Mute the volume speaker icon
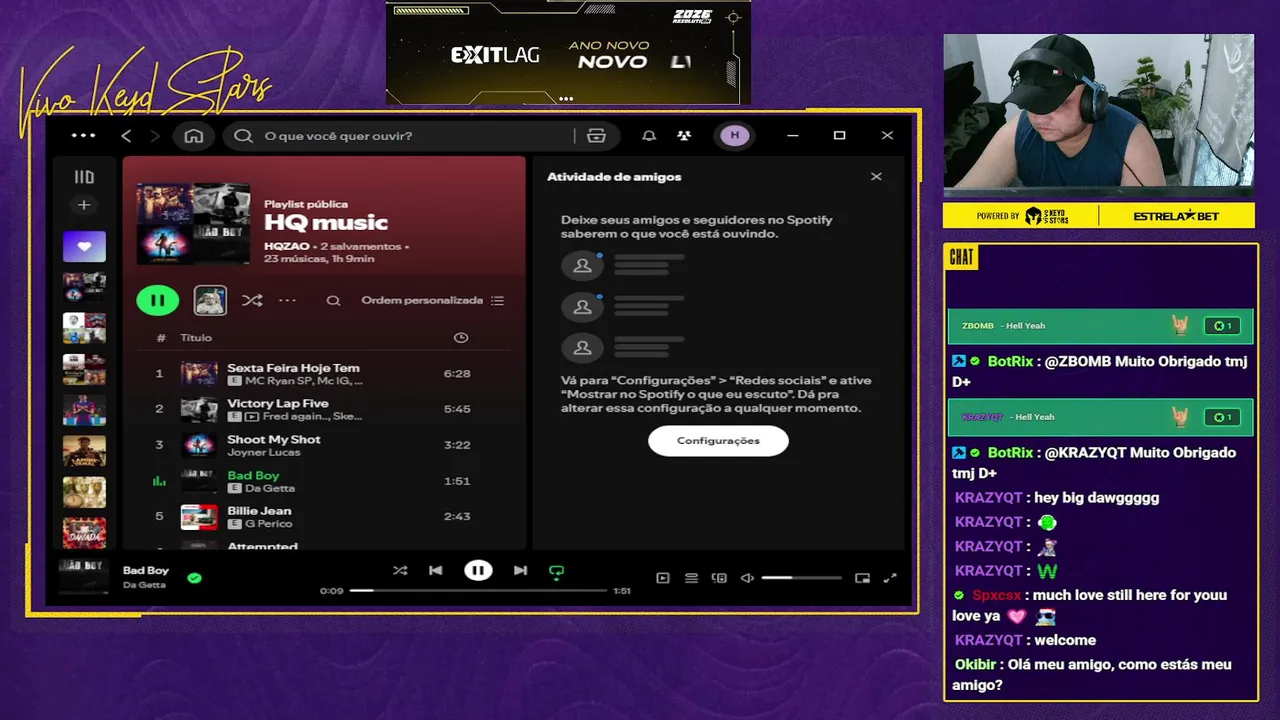This screenshot has height=720, width=1280. 747,578
